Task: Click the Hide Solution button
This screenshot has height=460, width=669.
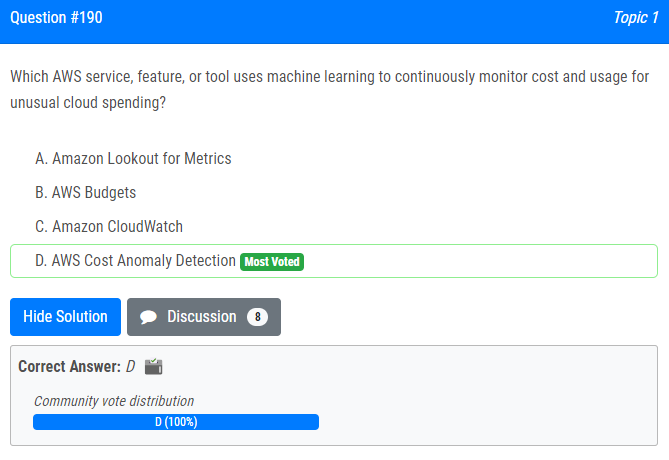Action: [x=65, y=317]
